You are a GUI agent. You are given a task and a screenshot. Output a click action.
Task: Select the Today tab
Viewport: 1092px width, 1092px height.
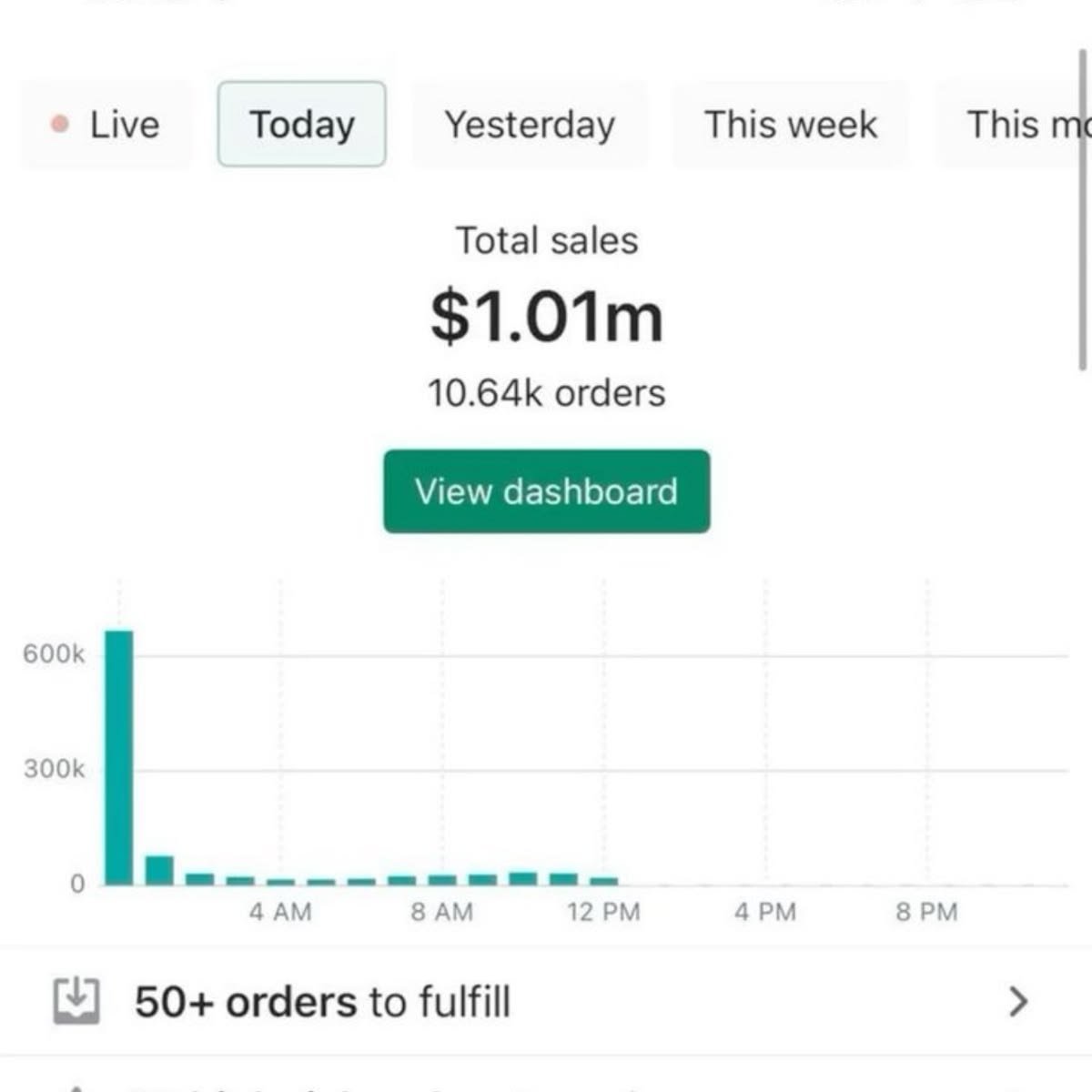[301, 125]
